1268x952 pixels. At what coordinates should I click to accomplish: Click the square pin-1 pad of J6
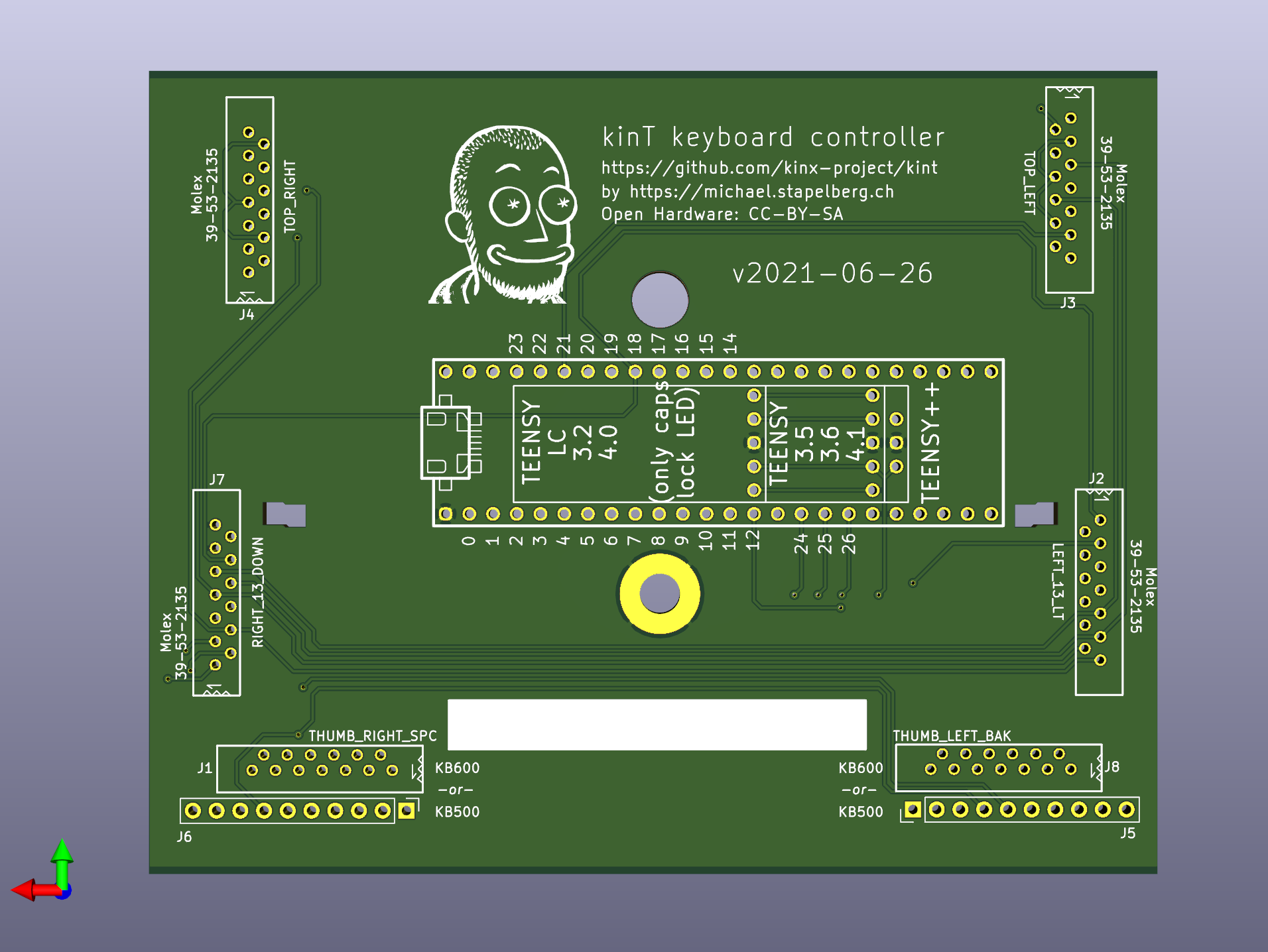click(x=407, y=810)
